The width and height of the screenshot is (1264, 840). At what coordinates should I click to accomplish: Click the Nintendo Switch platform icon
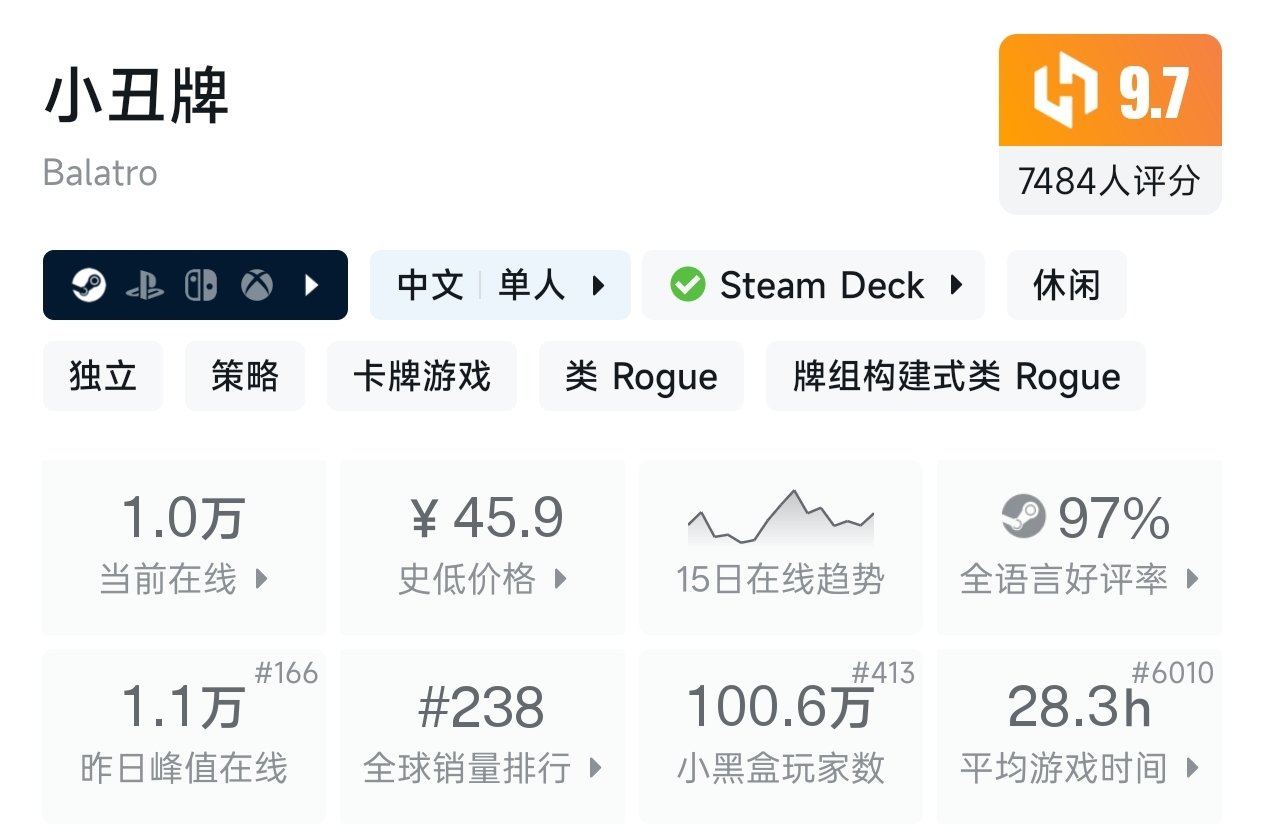point(200,286)
